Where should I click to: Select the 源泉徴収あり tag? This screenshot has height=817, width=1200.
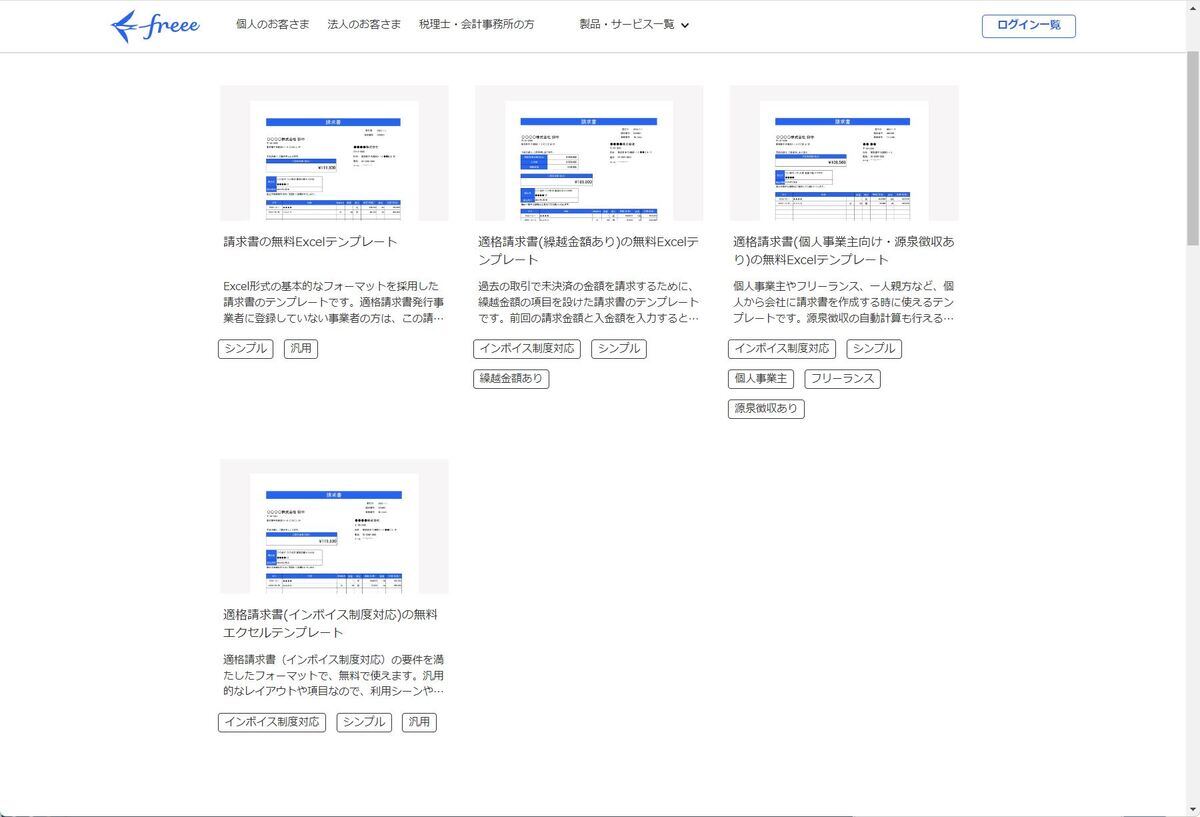coord(766,409)
